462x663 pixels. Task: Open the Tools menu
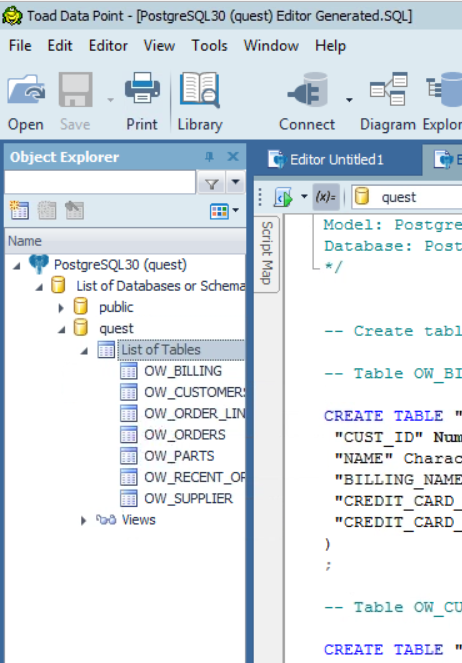click(x=209, y=46)
